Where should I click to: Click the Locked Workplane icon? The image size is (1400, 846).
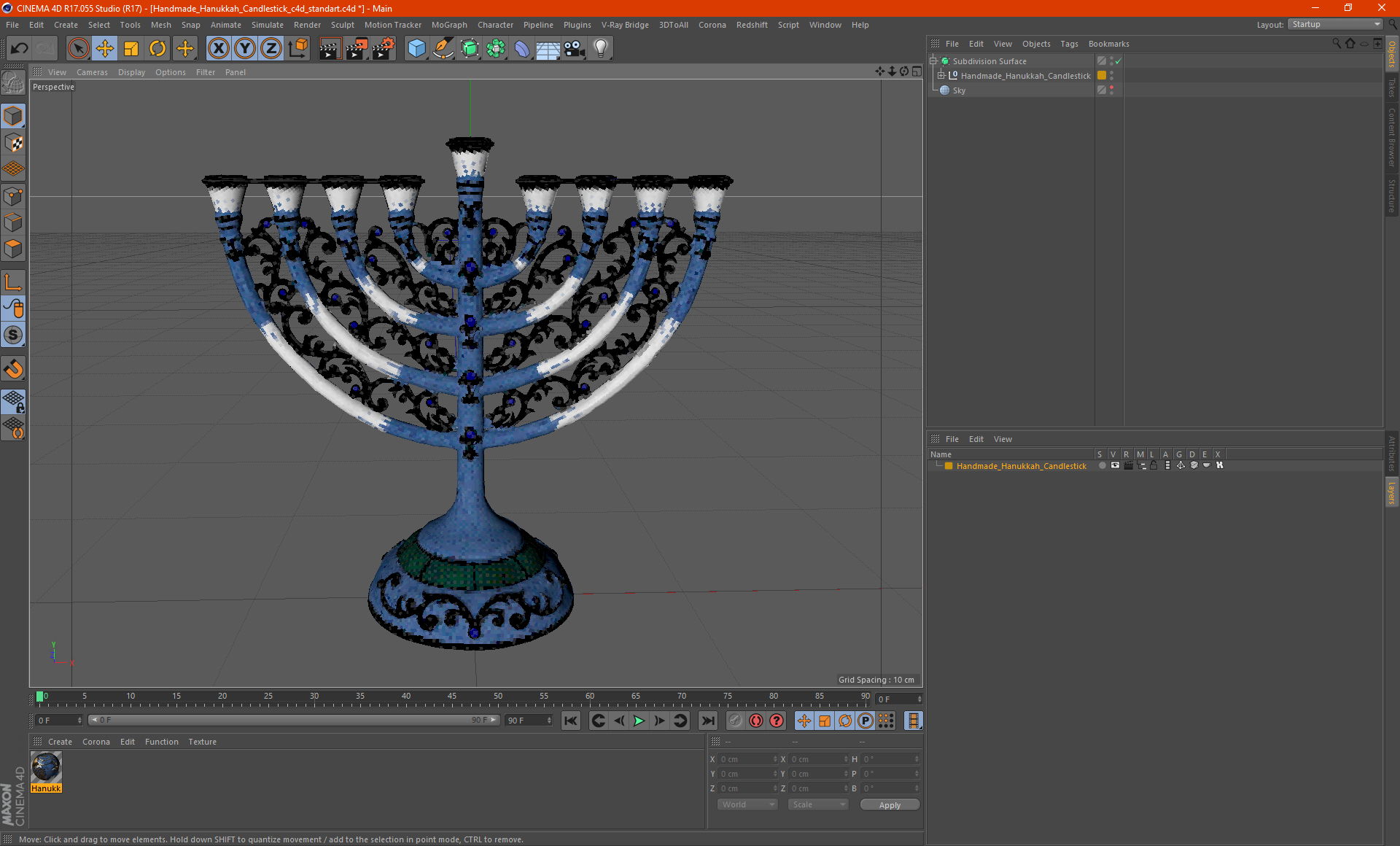coord(13,402)
